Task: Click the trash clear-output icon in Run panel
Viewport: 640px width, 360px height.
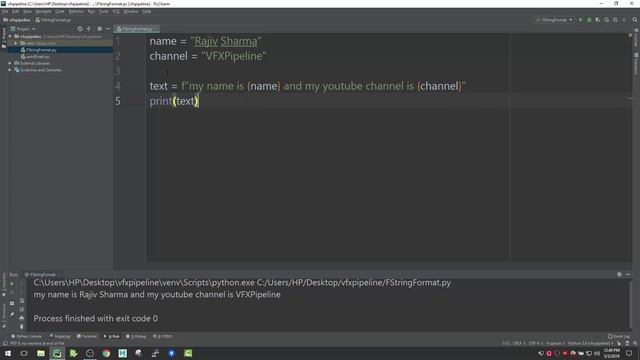Action: (x=21, y=326)
